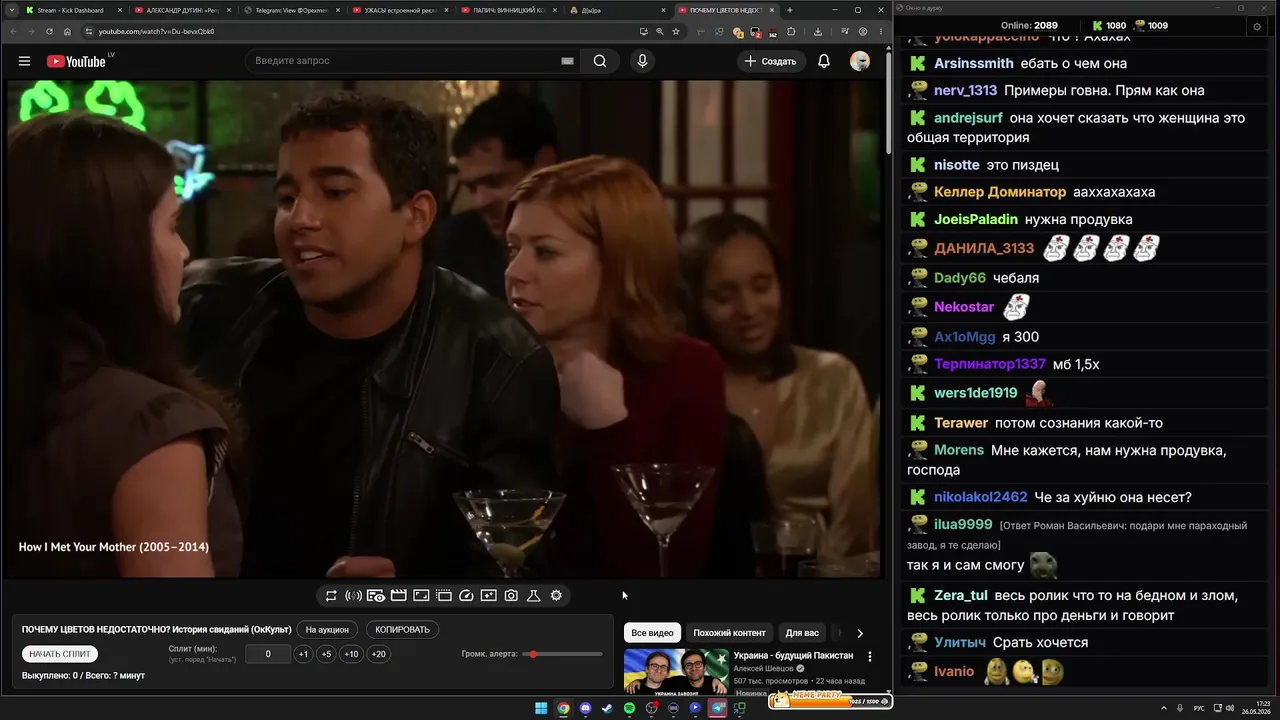Click the КОПИРОВАТЬ button
The image size is (1280, 720).
[402, 630]
